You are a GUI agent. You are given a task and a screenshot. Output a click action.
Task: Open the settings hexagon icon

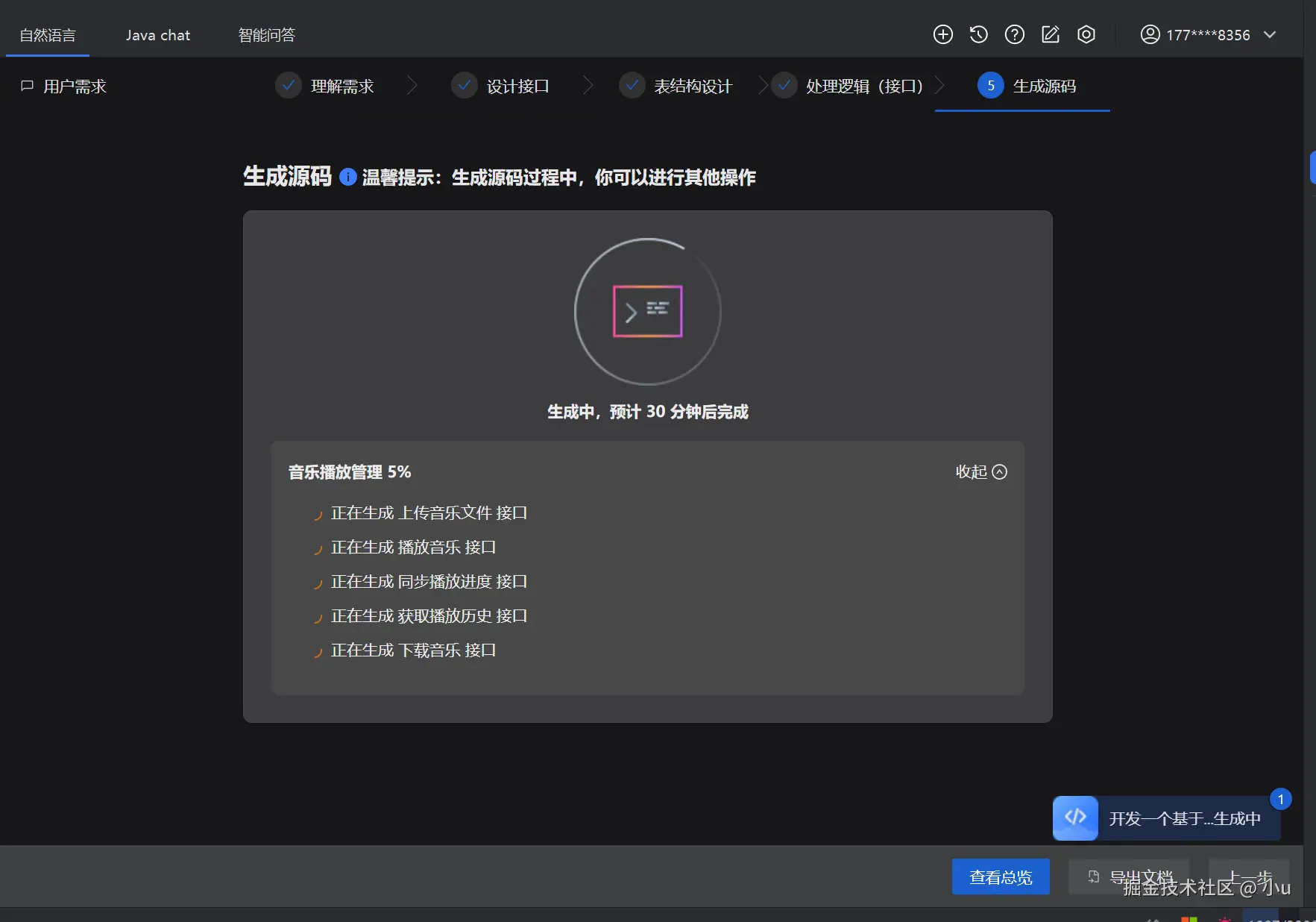pyautogui.click(x=1086, y=34)
